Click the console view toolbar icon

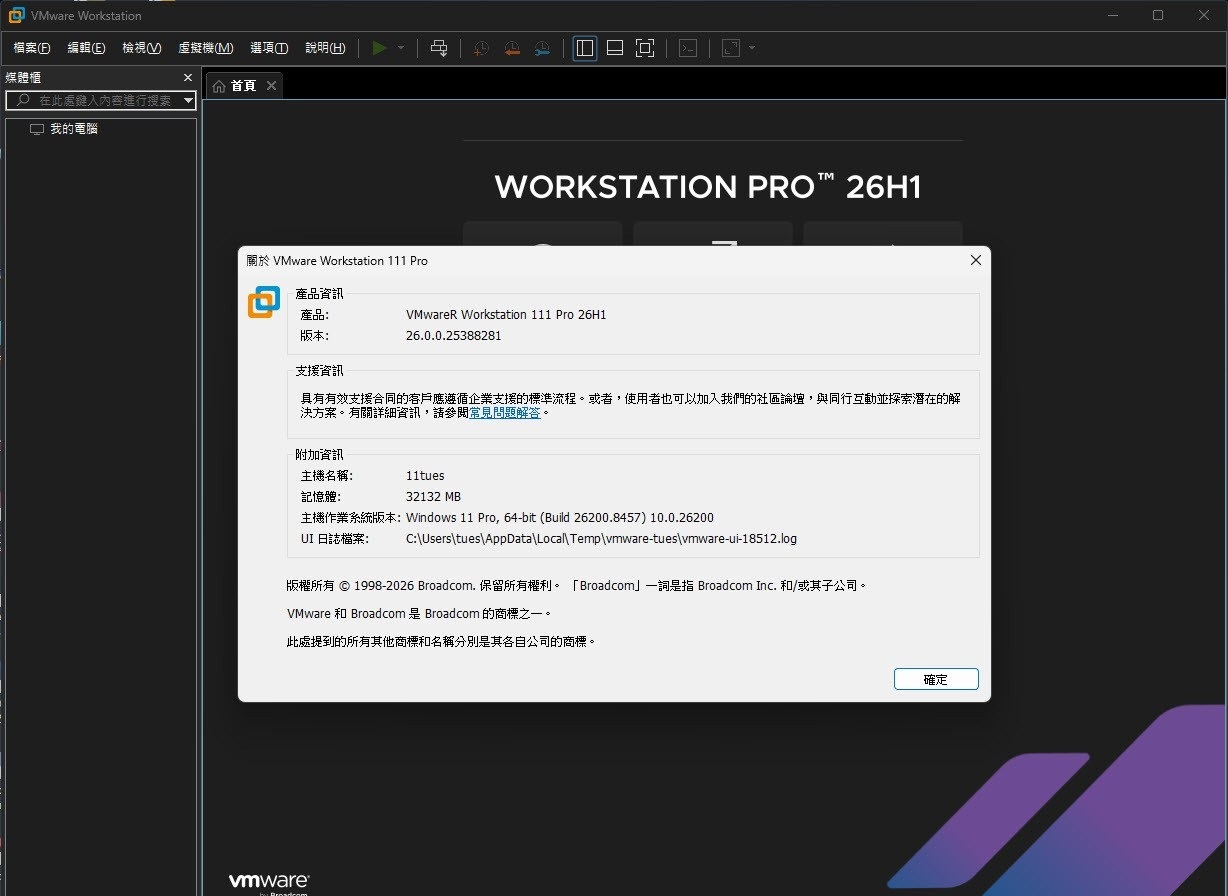click(688, 48)
